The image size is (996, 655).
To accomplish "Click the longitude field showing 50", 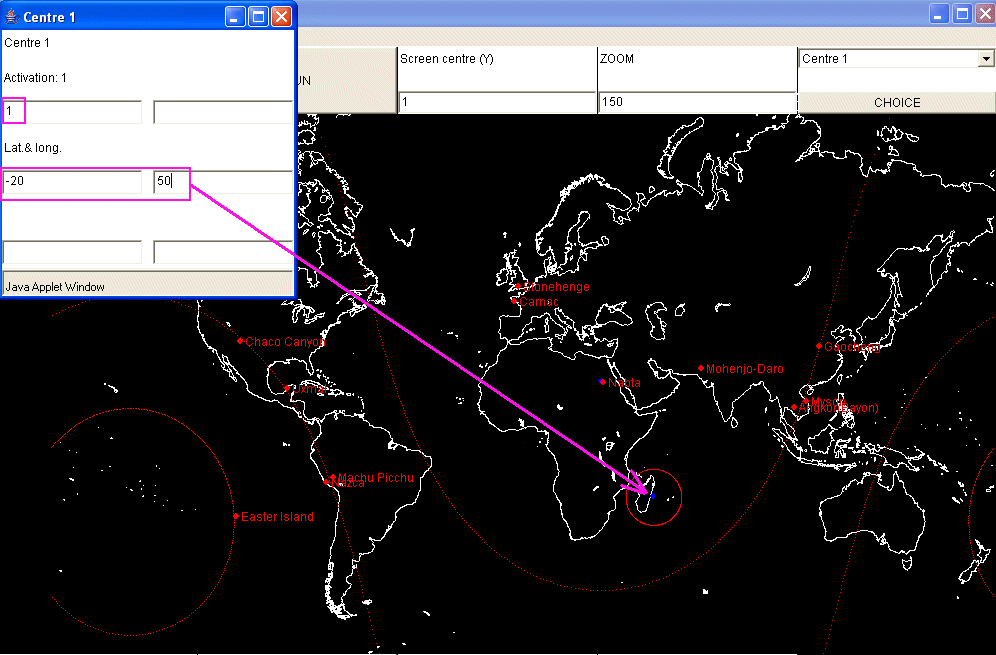I will [222, 181].
